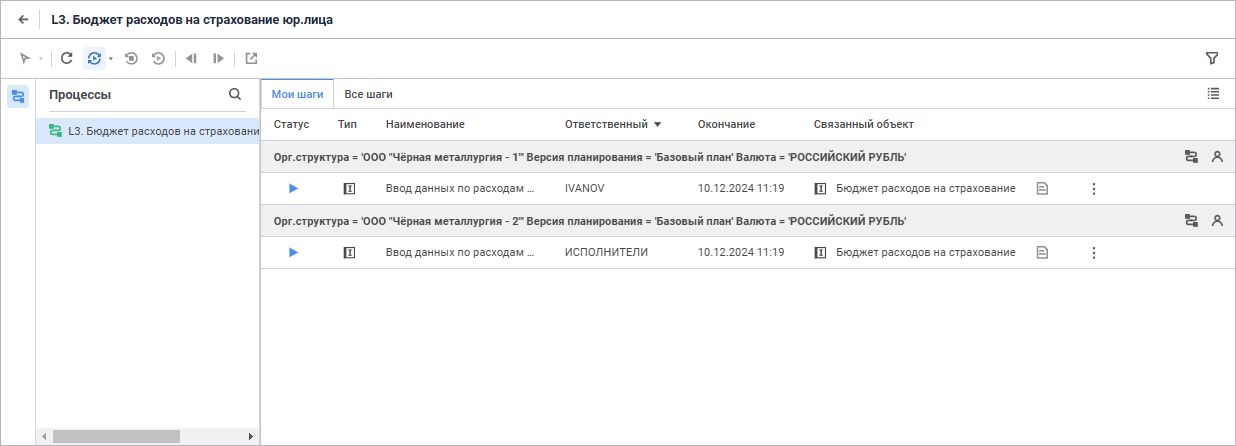The width and height of the screenshot is (1236, 446).
Task: Click the horizontal scrollbar in the Процессы panel
Action: point(116,436)
